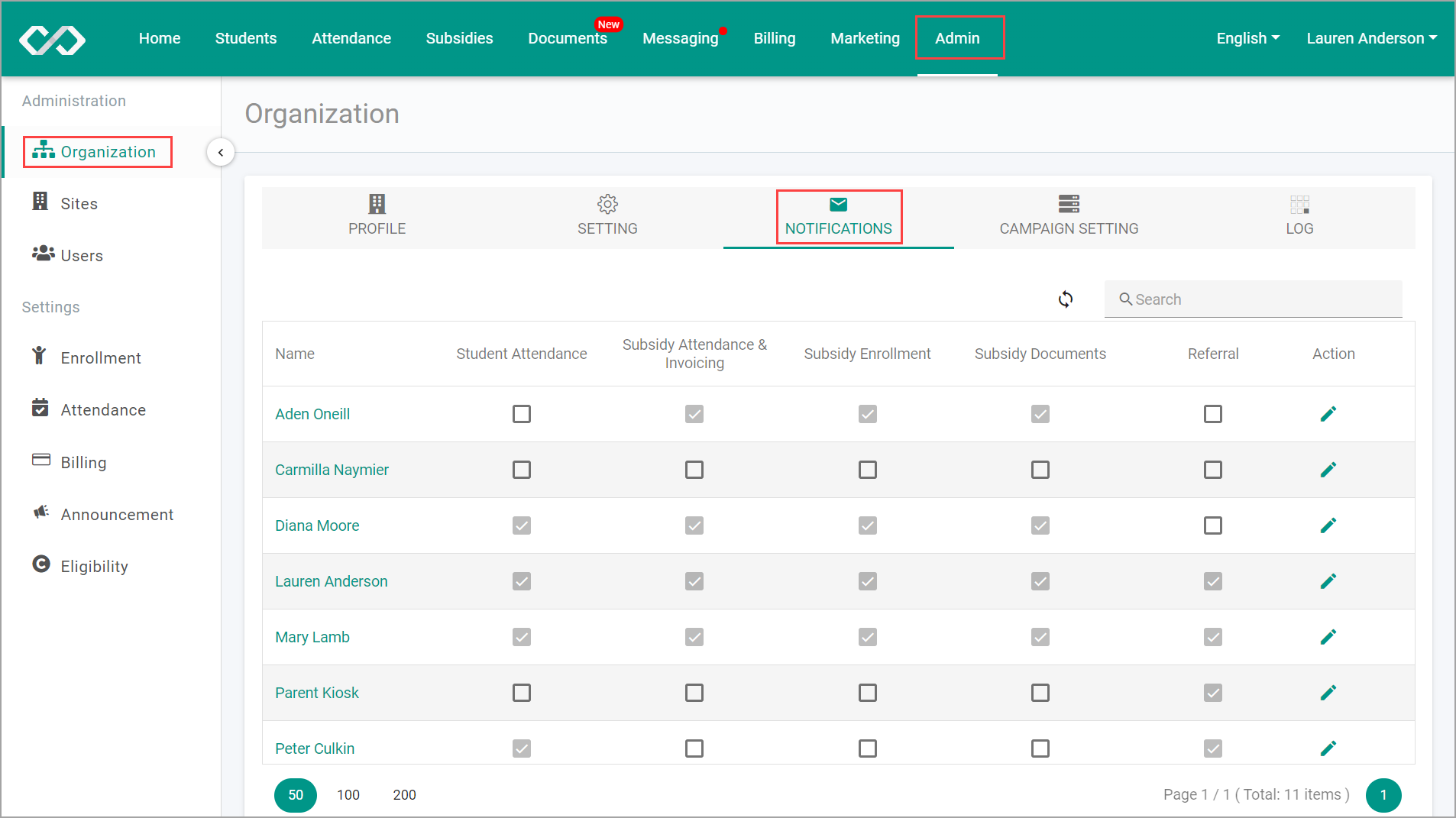
Task: Open the English language dropdown
Action: pyautogui.click(x=1247, y=38)
